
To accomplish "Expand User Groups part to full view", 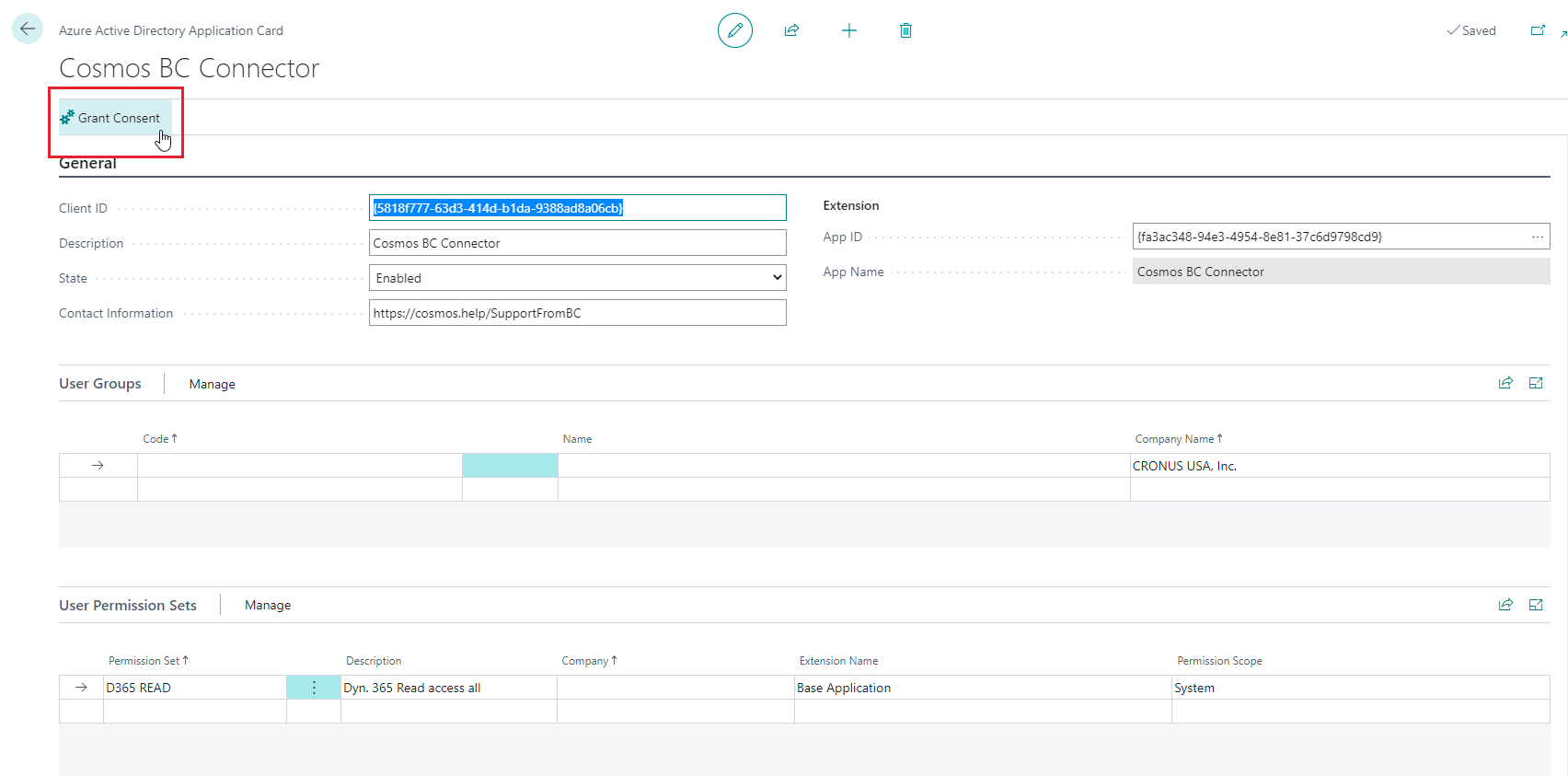I will click(x=1536, y=383).
